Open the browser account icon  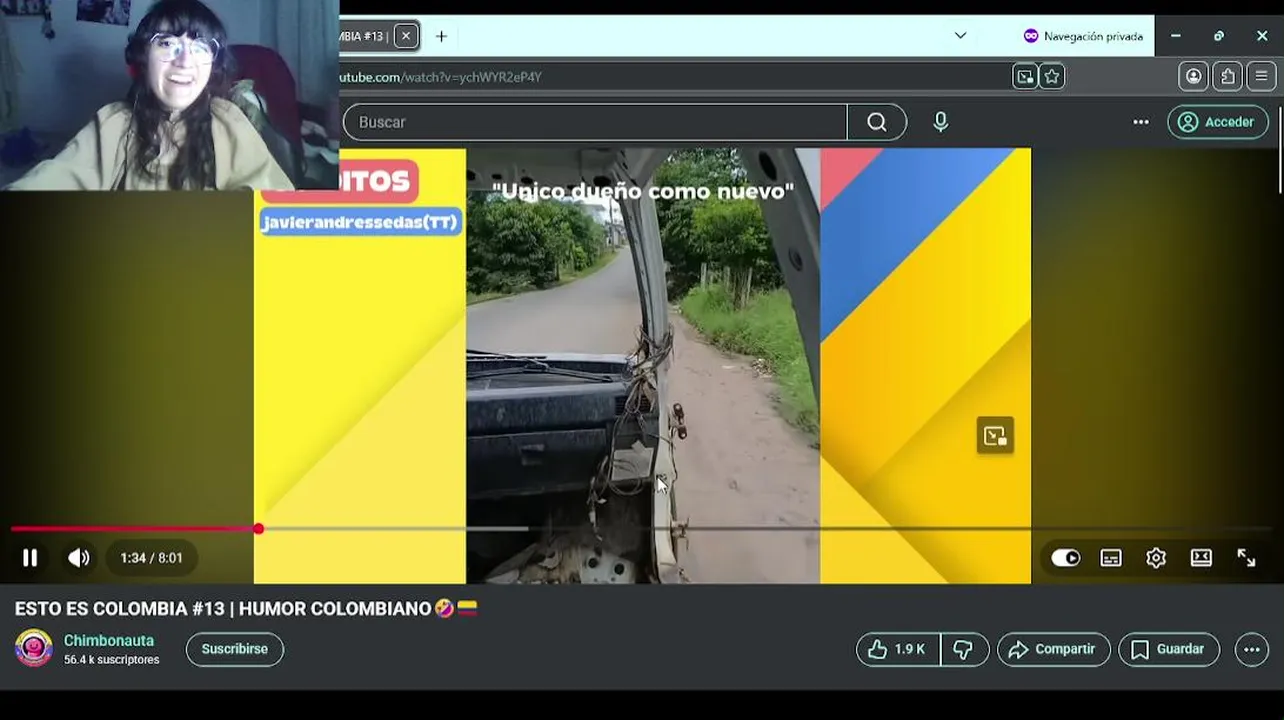1193,76
